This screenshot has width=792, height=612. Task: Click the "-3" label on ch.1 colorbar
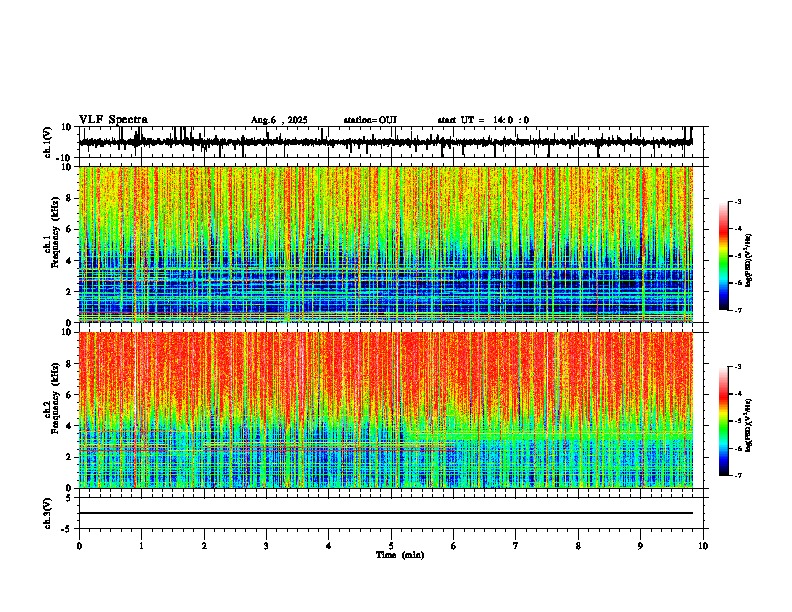pyautogui.click(x=737, y=201)
